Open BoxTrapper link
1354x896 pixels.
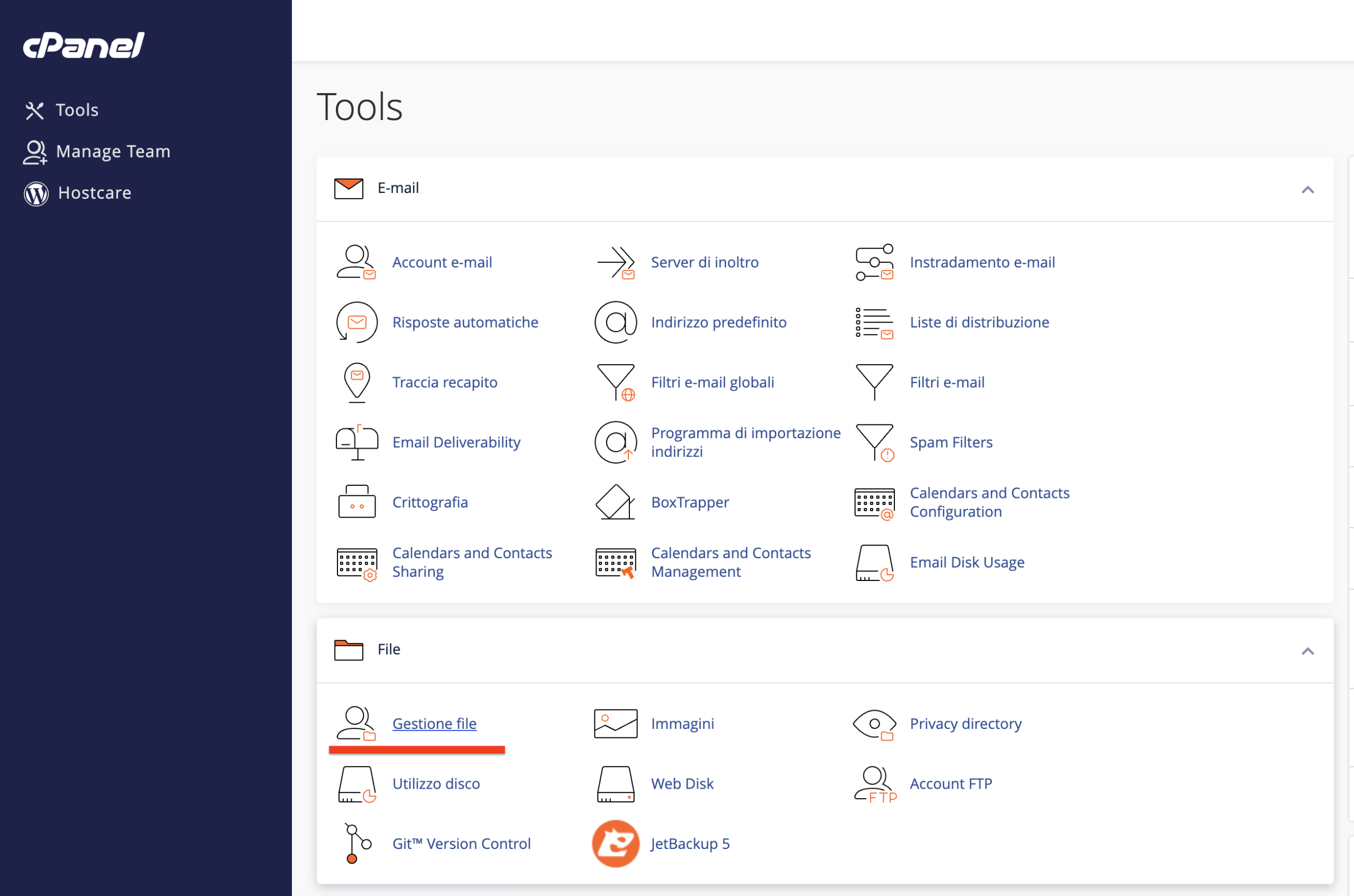[690, 502]
